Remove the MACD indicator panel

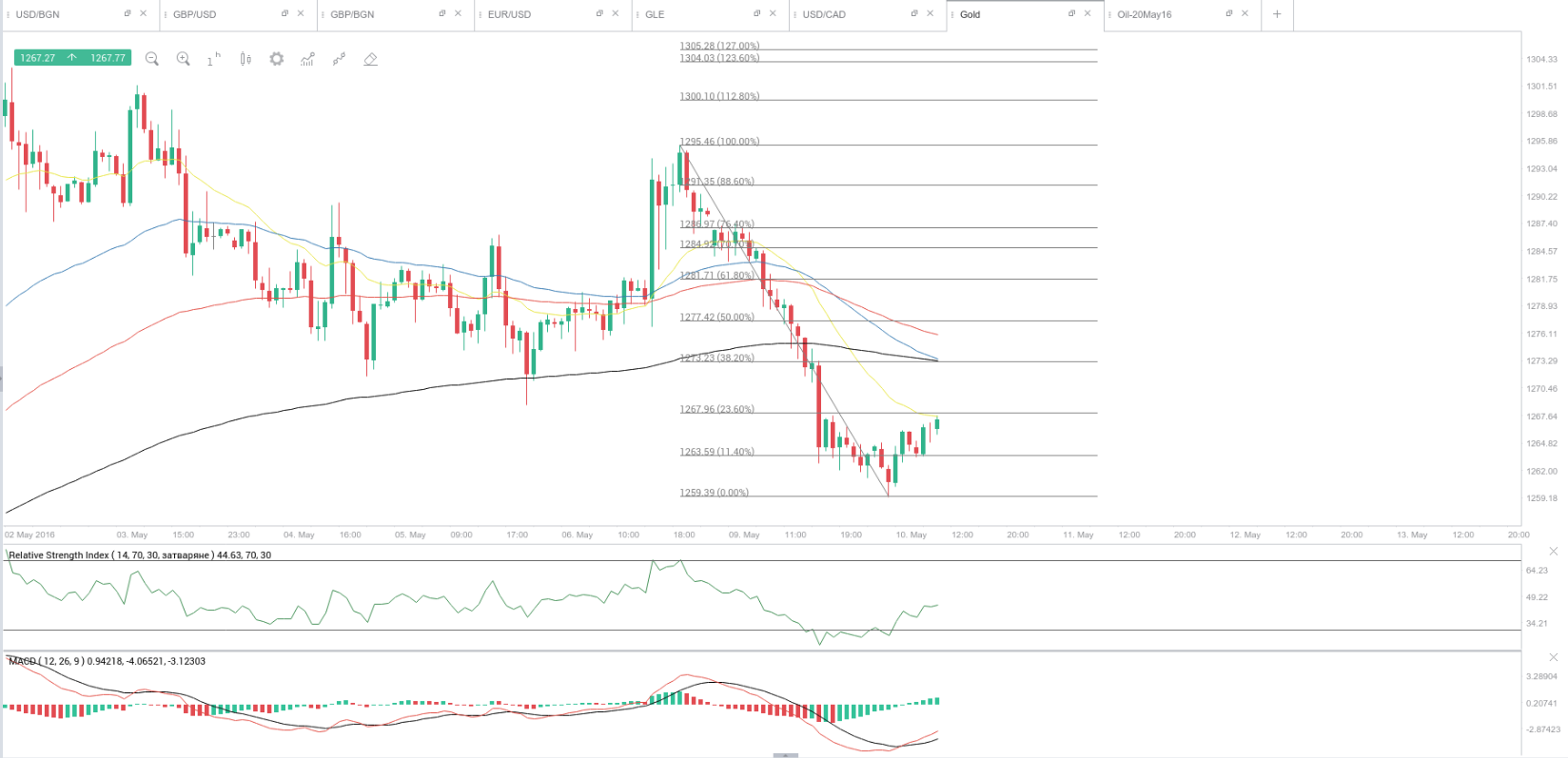click(x=1554, y=657)
